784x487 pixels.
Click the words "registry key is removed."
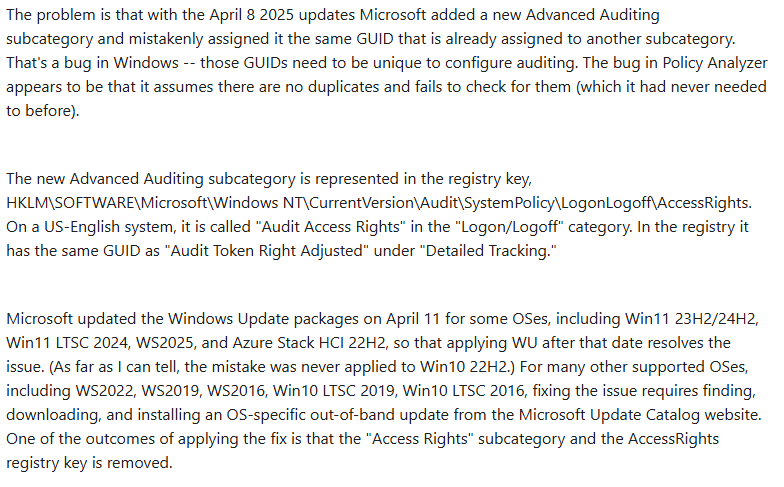89,463
